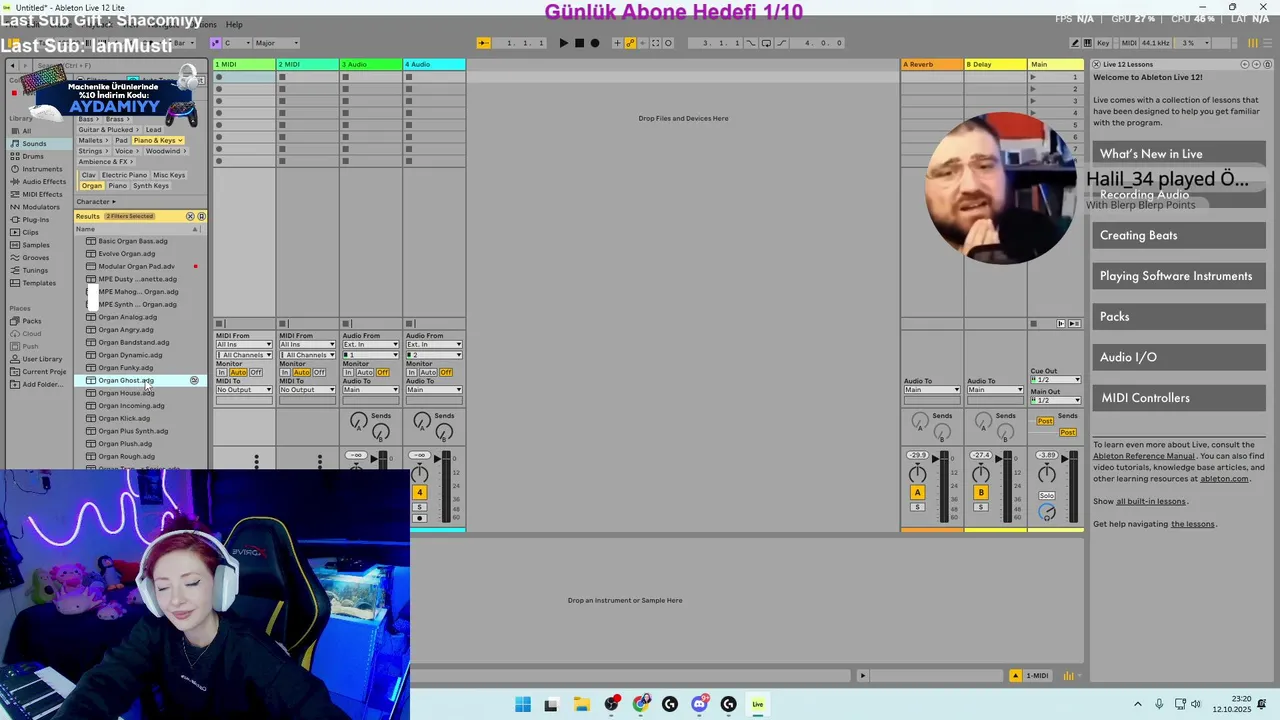Set 4 Audio monitor to Auto
Image resolution: width=1280 pixels, height=720 pixels.
pos(428,372)
